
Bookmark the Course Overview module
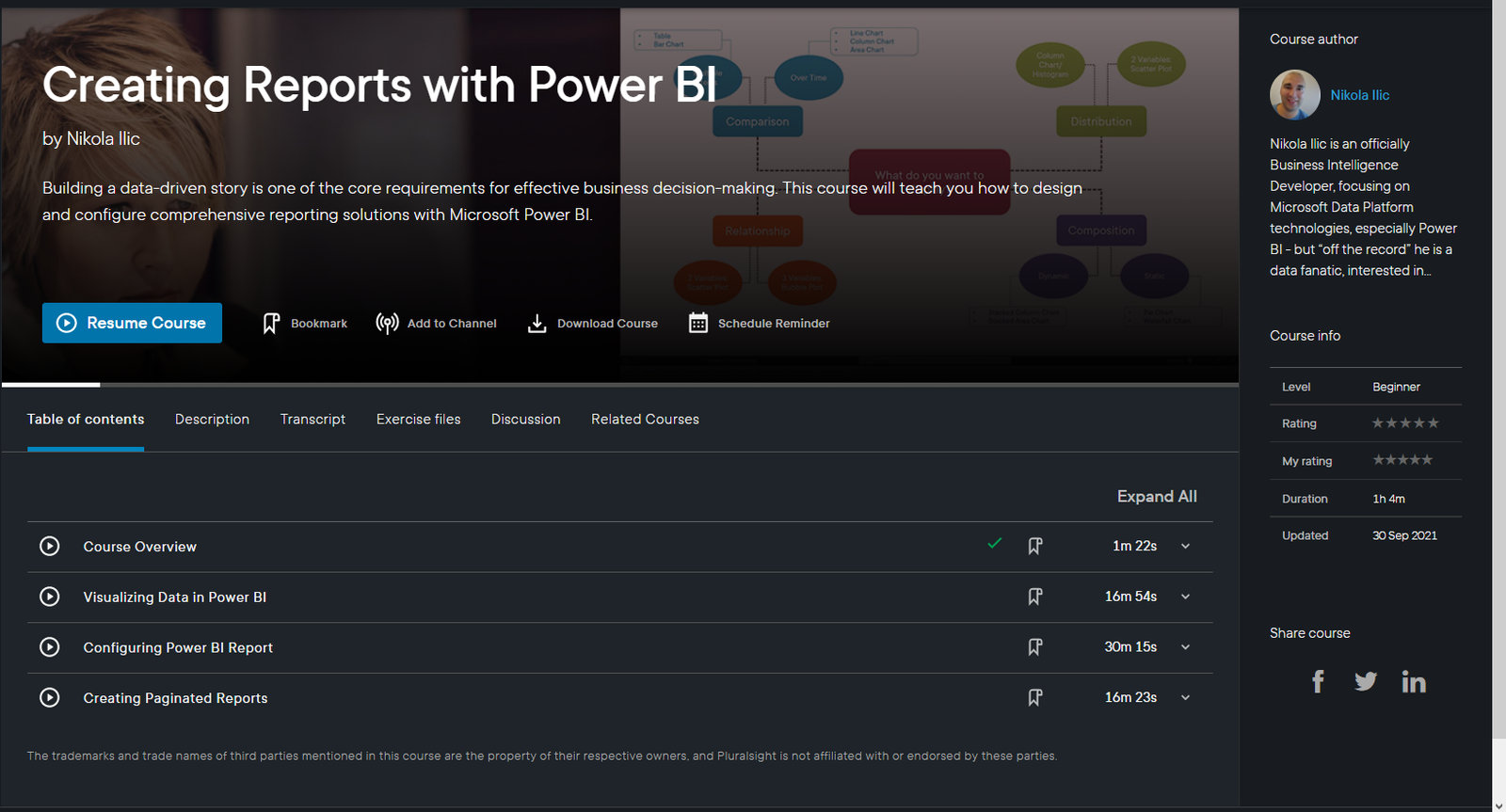tap(1034, 547)
